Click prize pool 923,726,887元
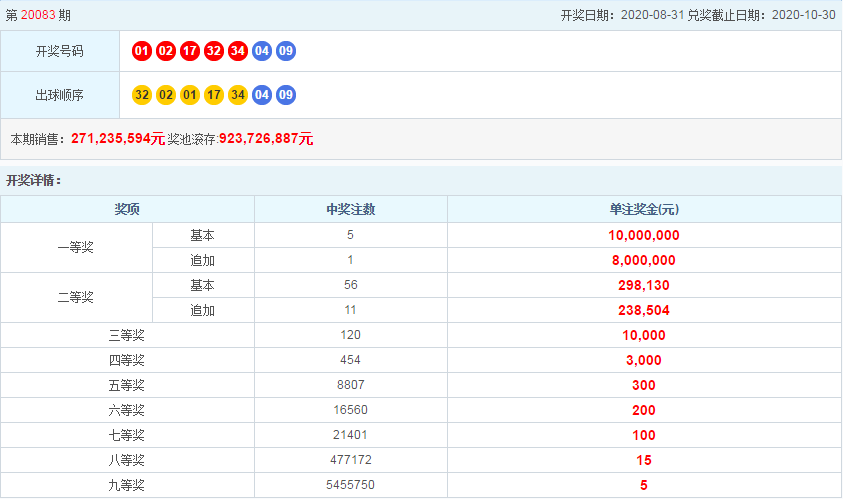The width and height of the screenshot is (843, 499). (x=266, y=139)
